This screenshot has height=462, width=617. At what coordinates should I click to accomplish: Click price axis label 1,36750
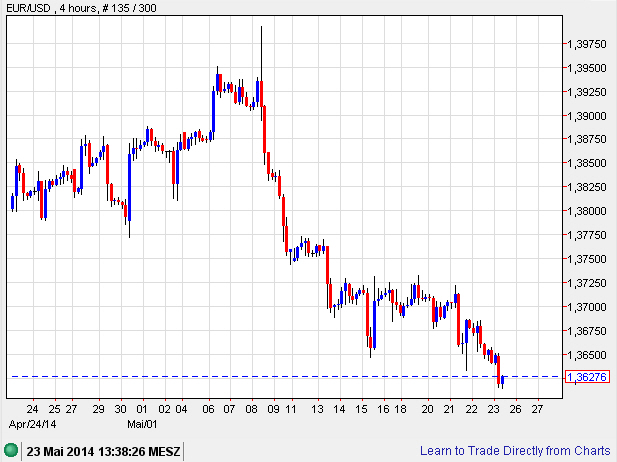(x=587, y=331)
